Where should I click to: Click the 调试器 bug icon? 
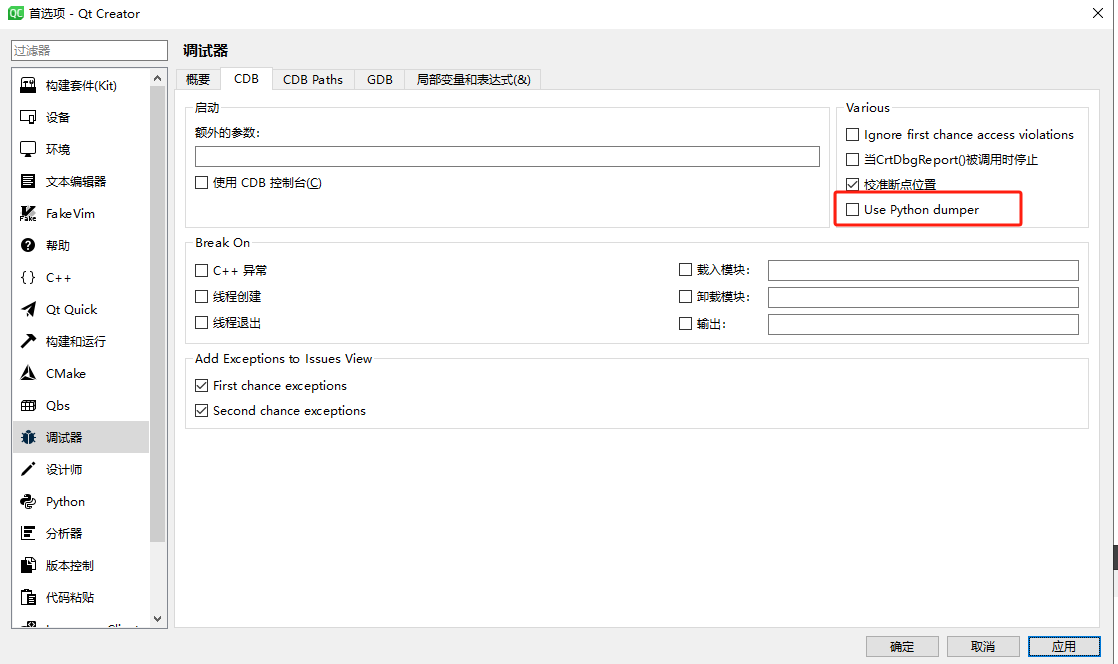coord(28,437)
